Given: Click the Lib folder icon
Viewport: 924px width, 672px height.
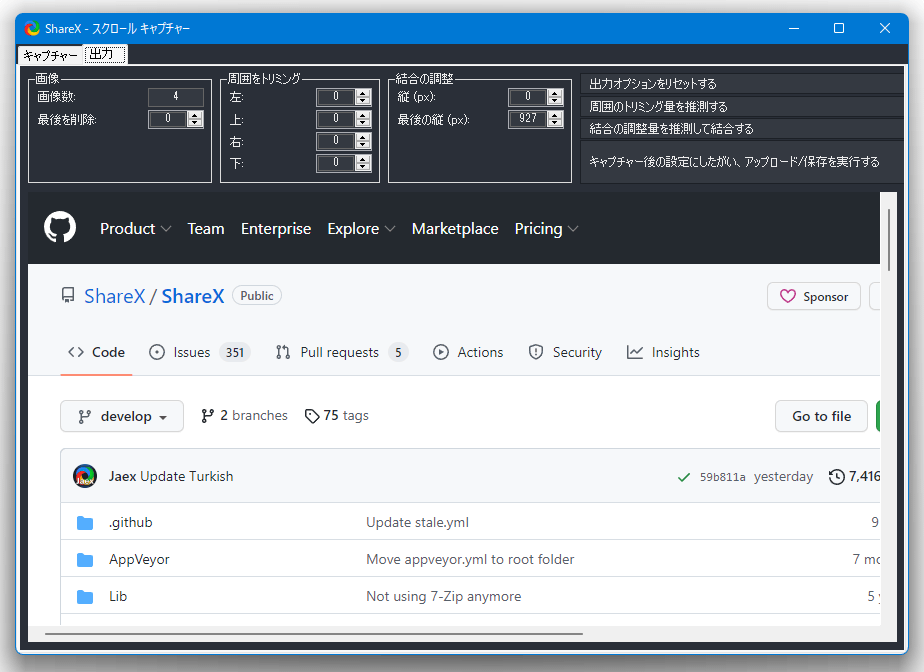Looking at the screenshot, I should click(x=85, y=597).
